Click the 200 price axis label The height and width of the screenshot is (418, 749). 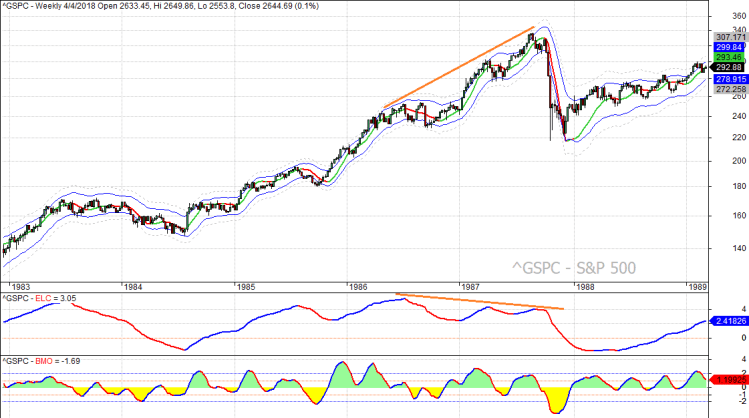[738, 161]
